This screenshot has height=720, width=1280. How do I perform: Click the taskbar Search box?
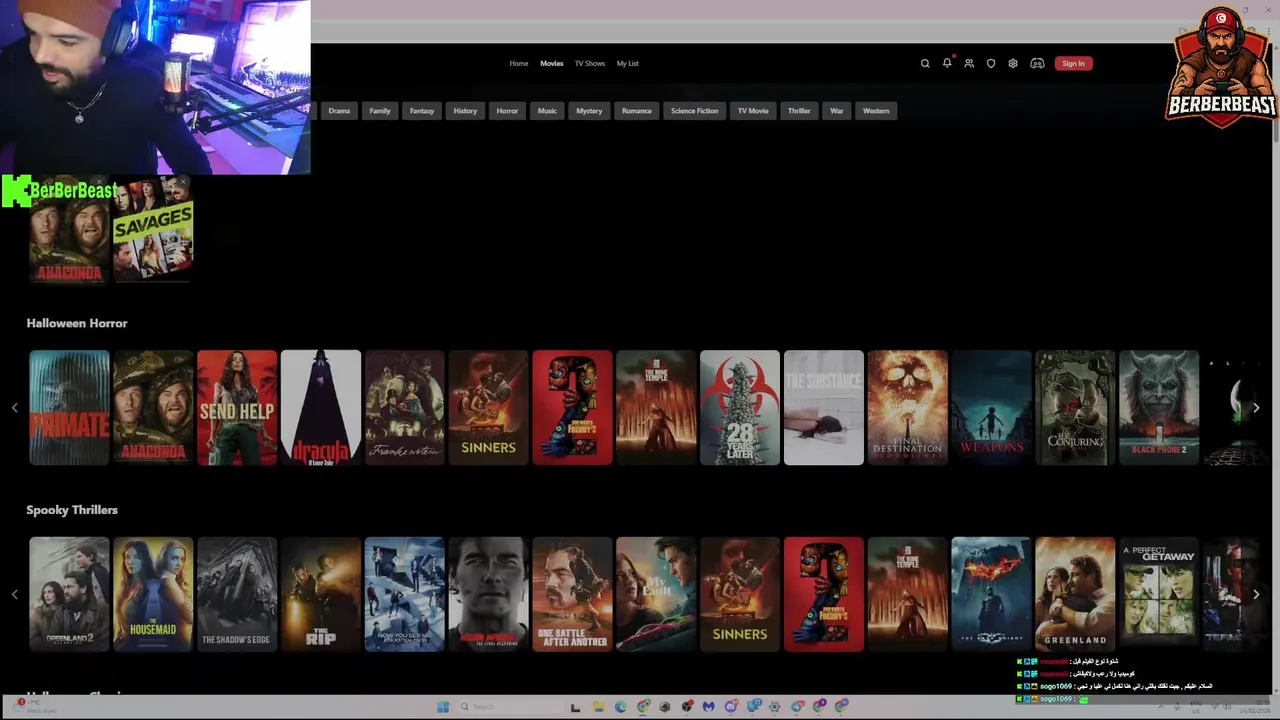tap(510, 707)
